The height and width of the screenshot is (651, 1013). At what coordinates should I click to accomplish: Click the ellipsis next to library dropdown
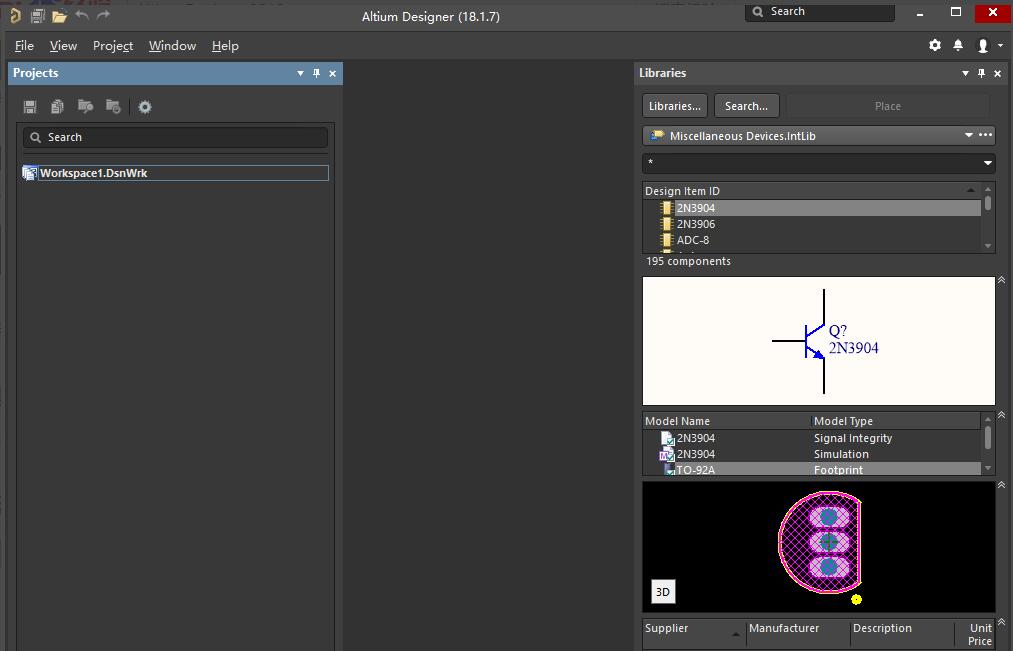click(985, 135)
